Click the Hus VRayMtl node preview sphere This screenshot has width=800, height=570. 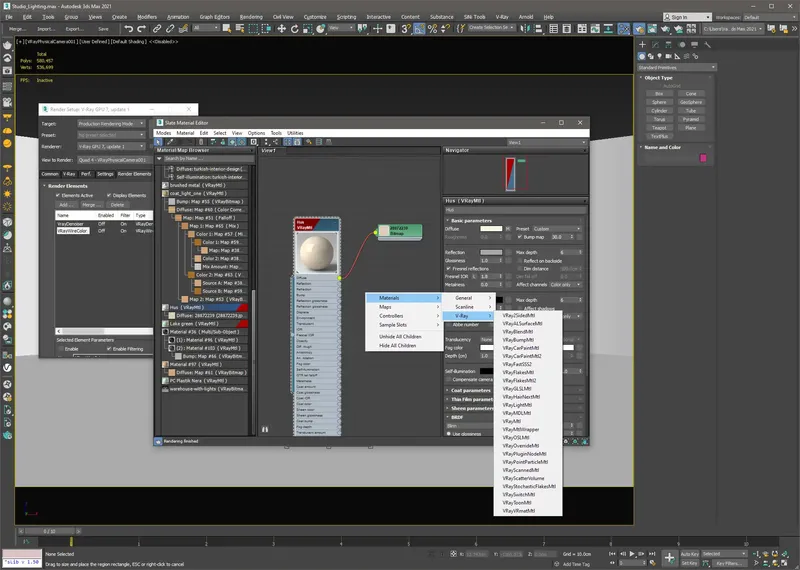coord(318,252)
